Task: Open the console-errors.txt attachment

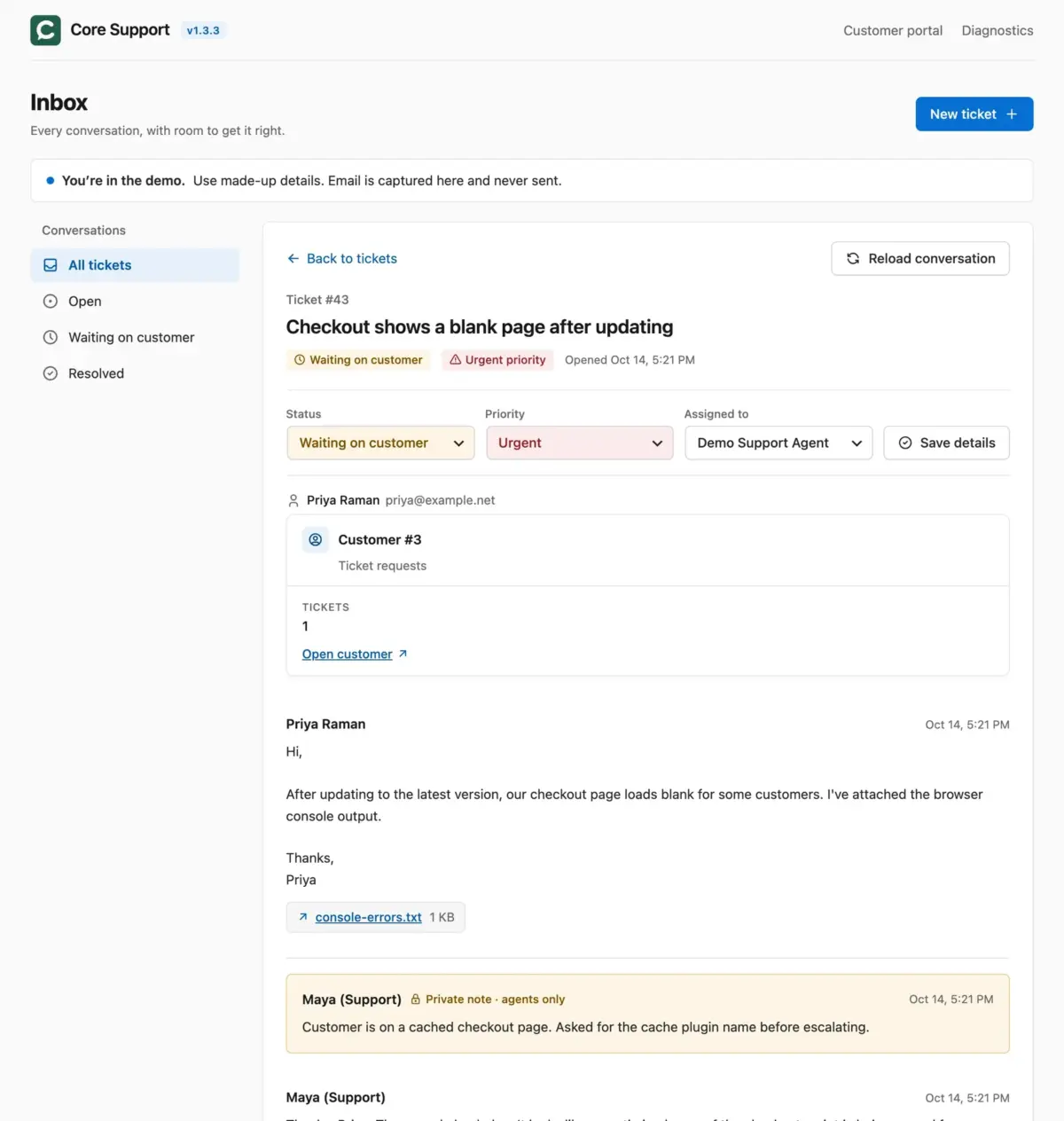Action: click(369, 918)
